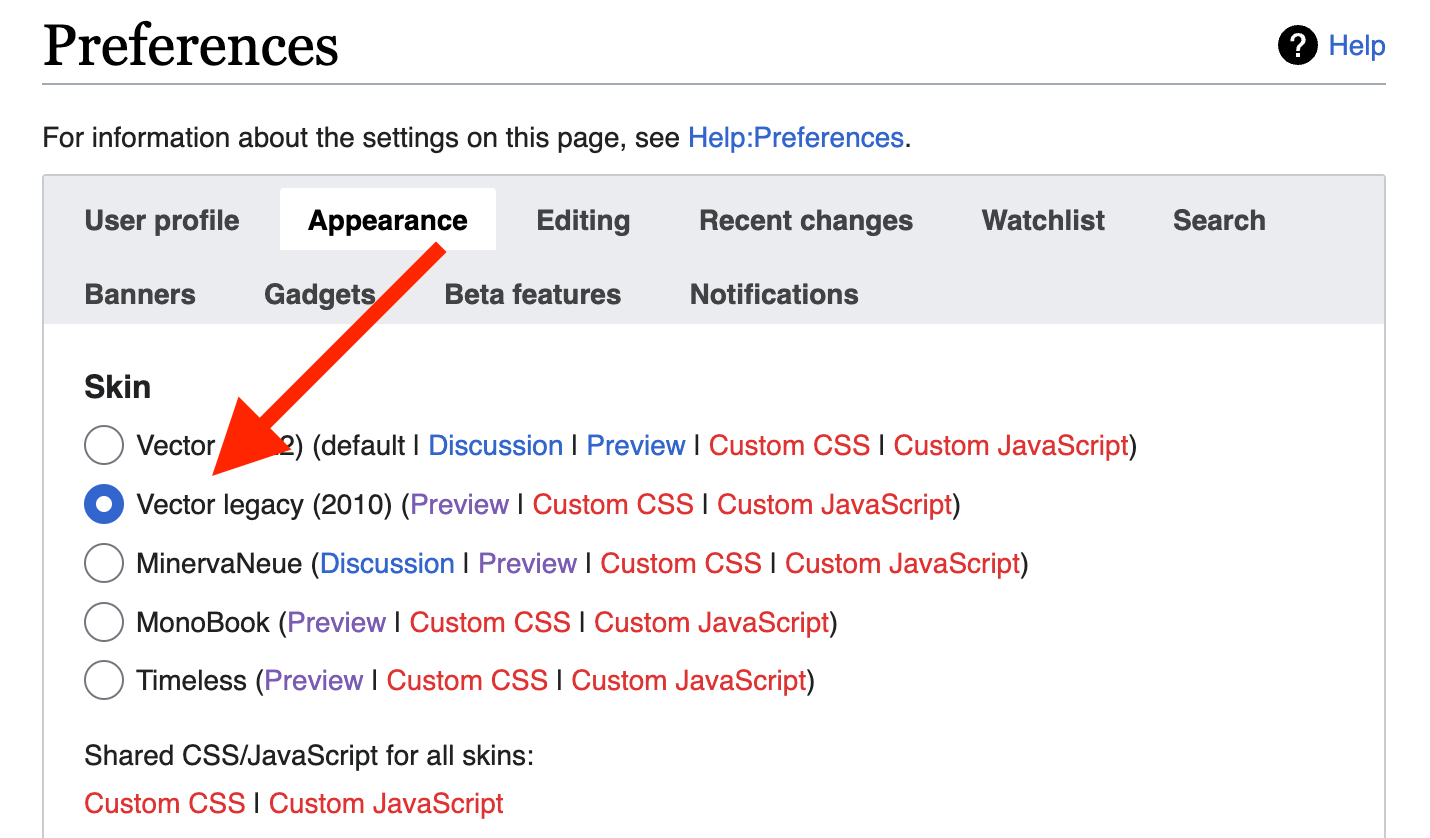Choose the MinervaNeue skin radio button

tap(104, 564)
